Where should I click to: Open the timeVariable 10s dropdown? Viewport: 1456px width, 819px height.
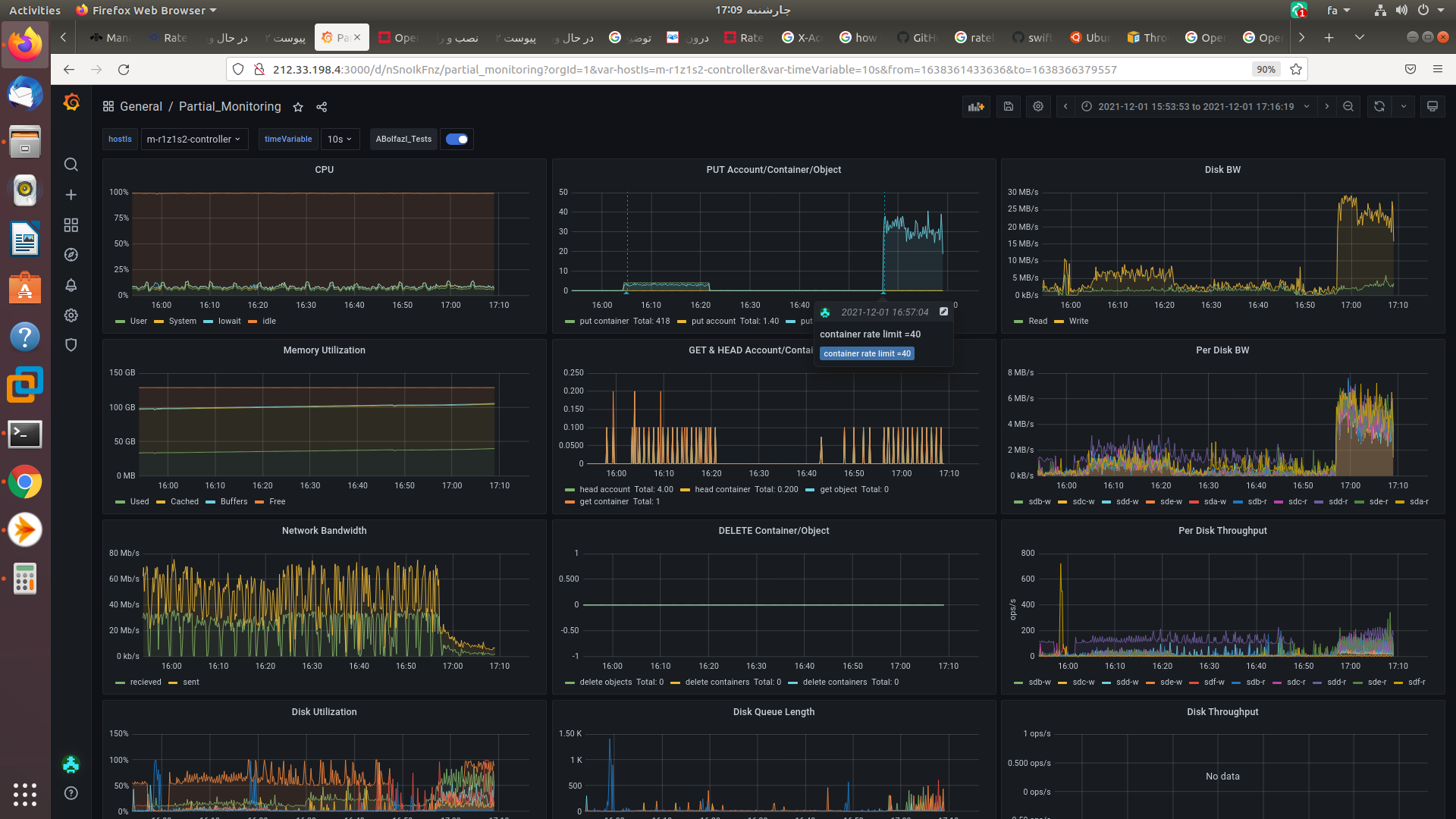point(339,140)
